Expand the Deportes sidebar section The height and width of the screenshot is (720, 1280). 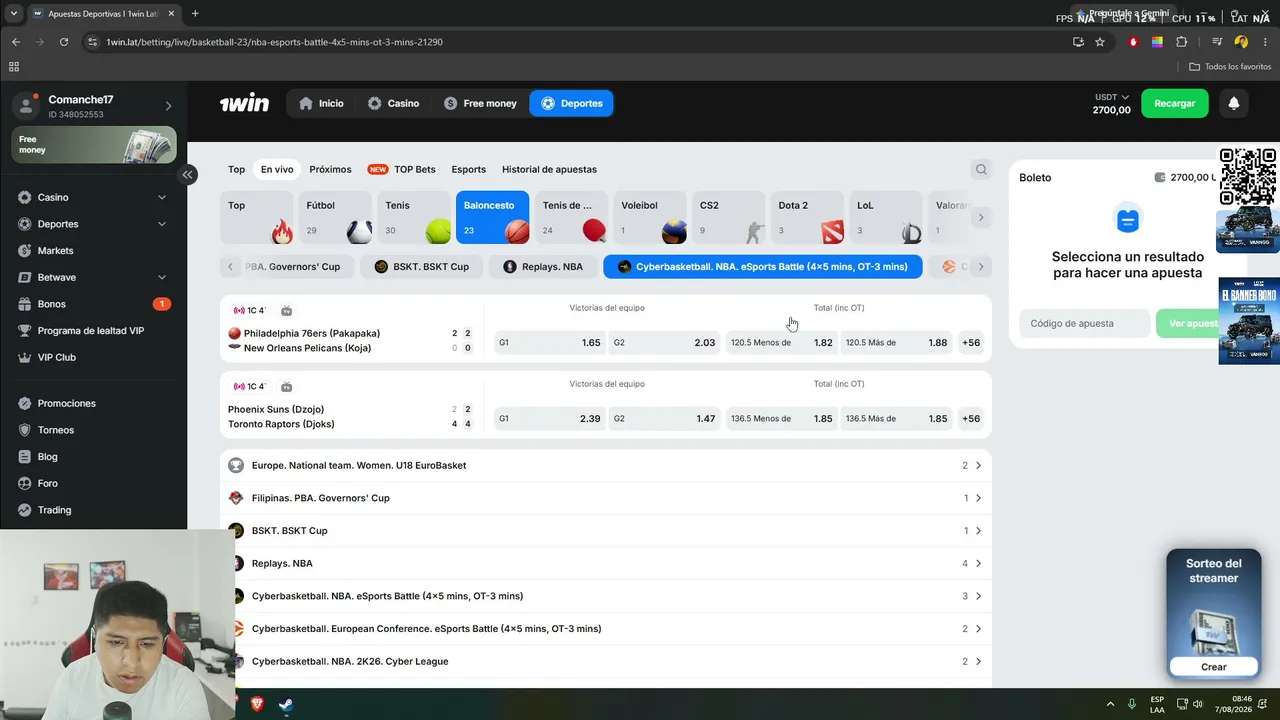tap(162, 224)
